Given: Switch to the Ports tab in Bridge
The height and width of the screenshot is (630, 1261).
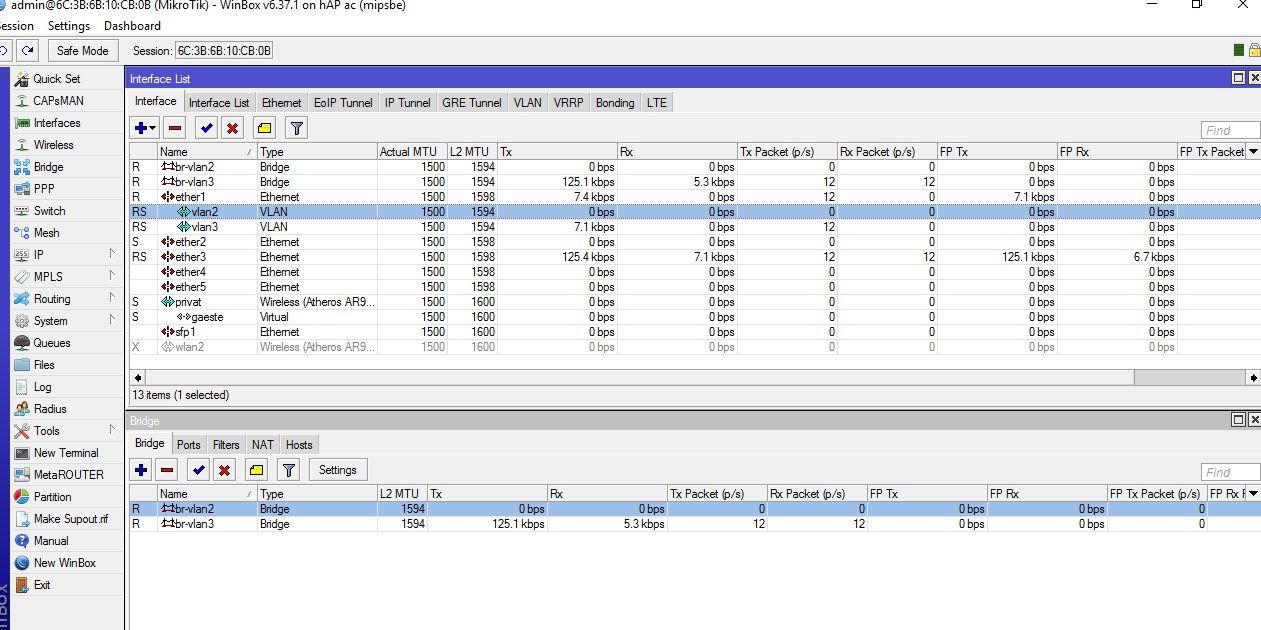Looking at the screenshot, I should (189, 445).
